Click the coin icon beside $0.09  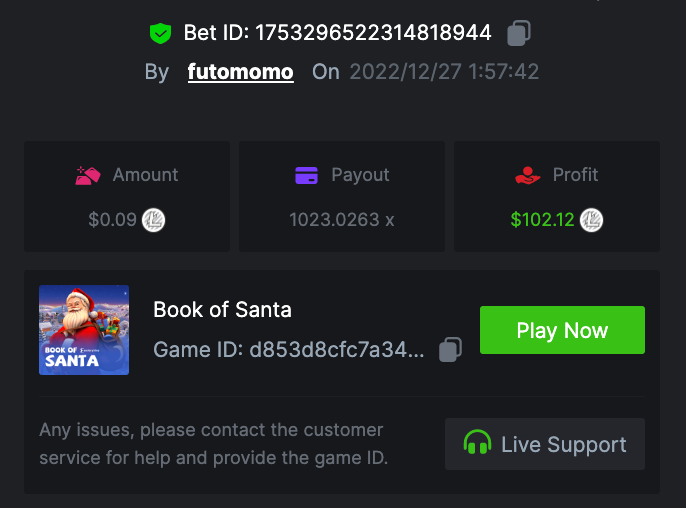click(x=154, y=219)
